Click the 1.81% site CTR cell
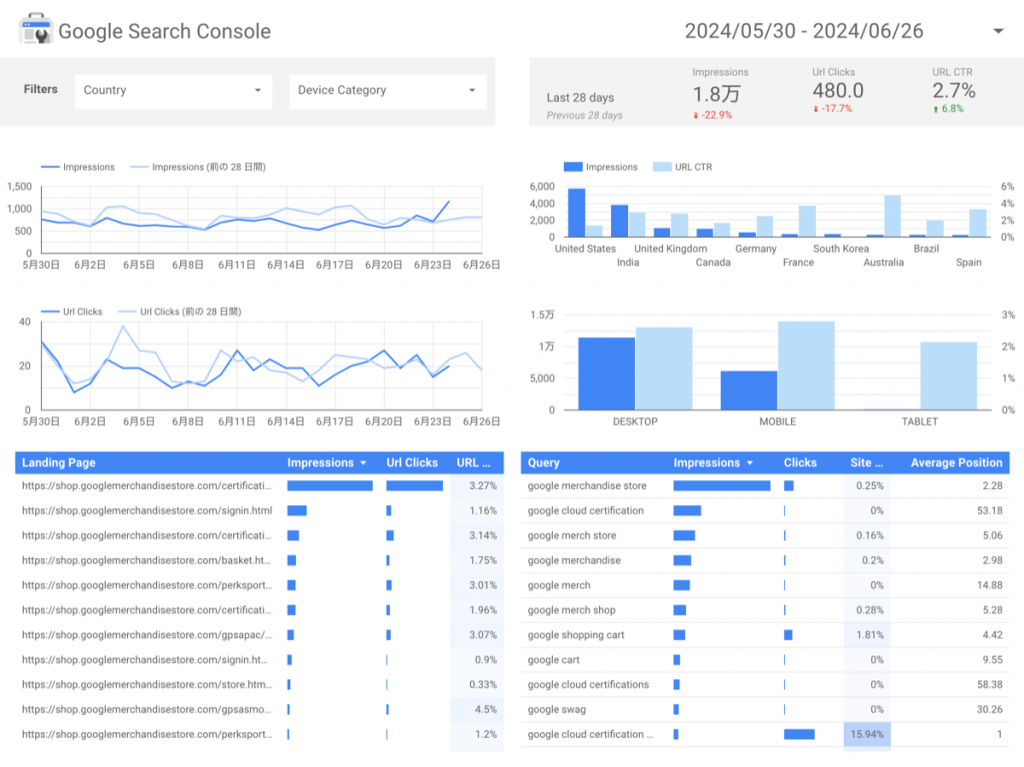Image resolution: width=1024 pixels, height=767 pixels. click(x=869, y=634)
